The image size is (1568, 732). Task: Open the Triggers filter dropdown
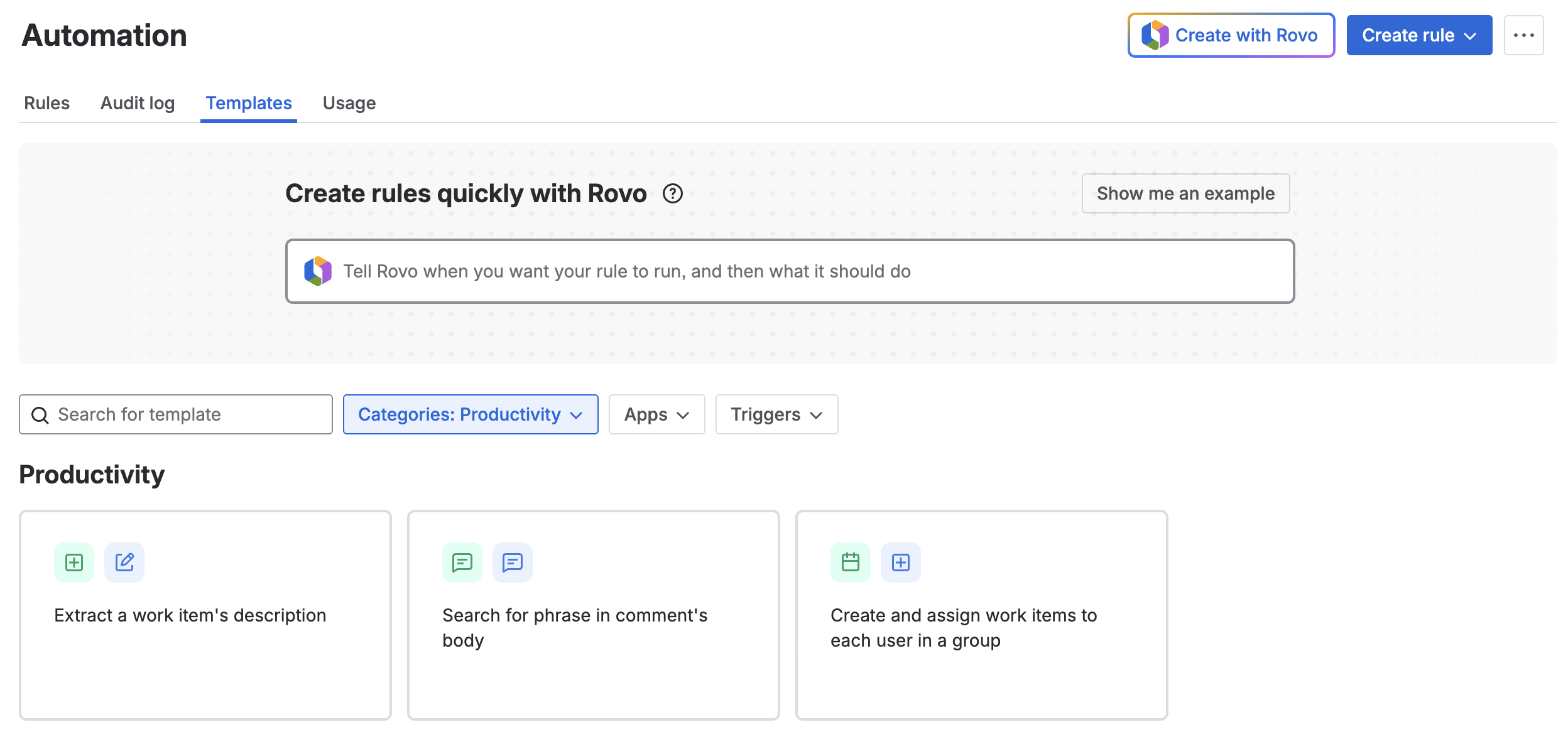point(776,414)
